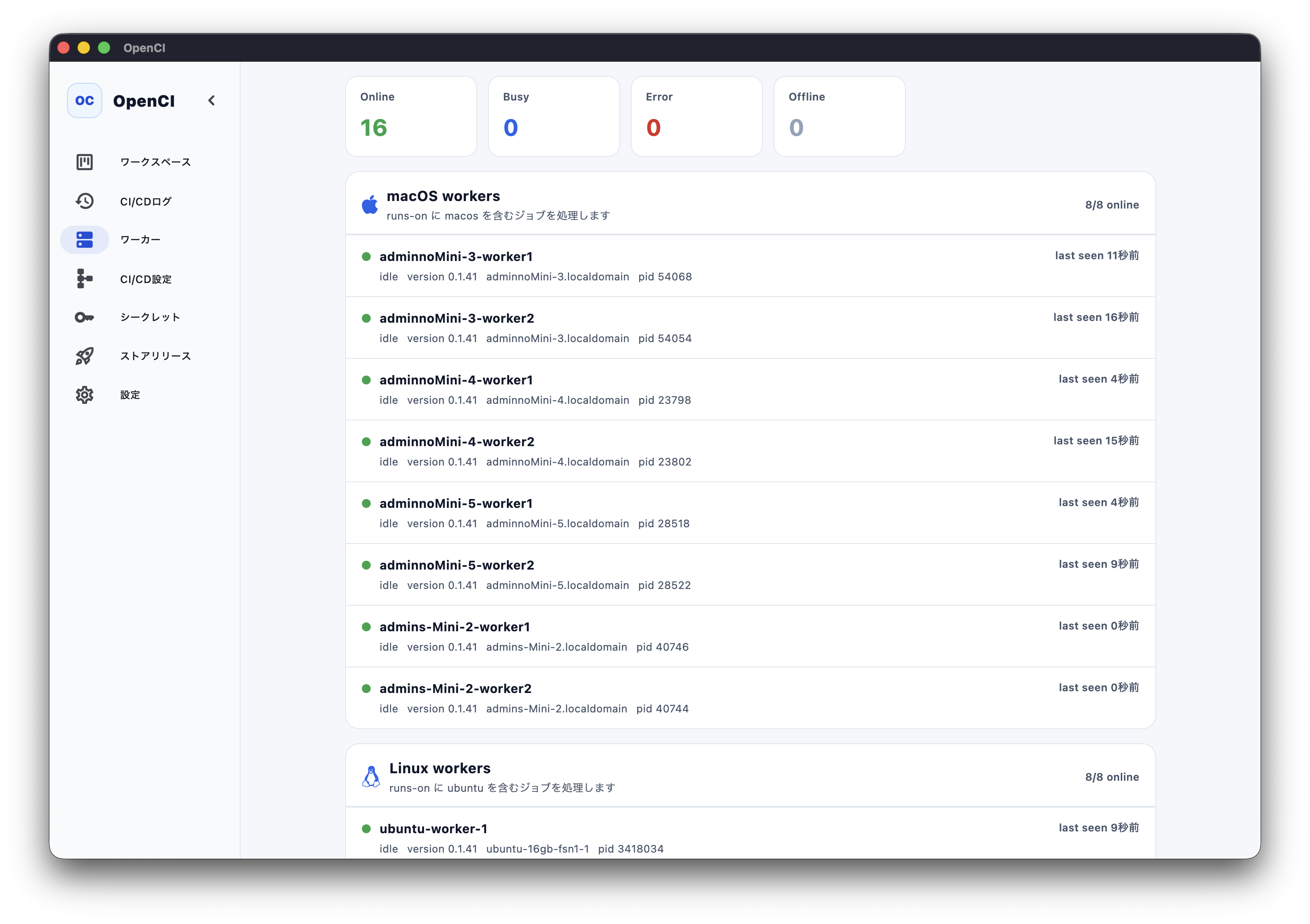Click the macOS workers heading
1310x924 pixels.
[x=443, y=196]
